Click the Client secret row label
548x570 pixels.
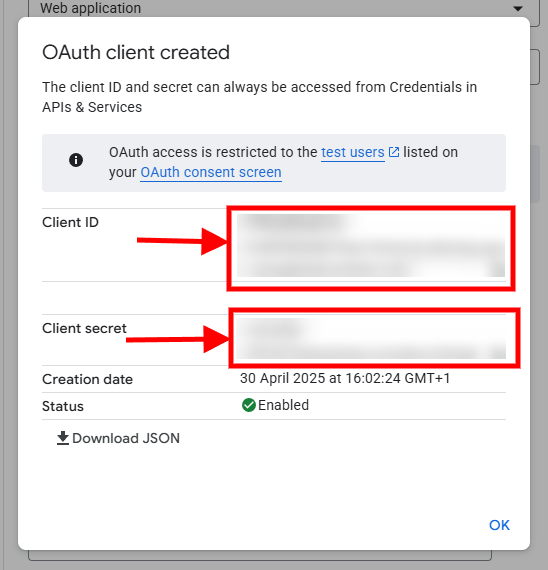tap(84, 328)
